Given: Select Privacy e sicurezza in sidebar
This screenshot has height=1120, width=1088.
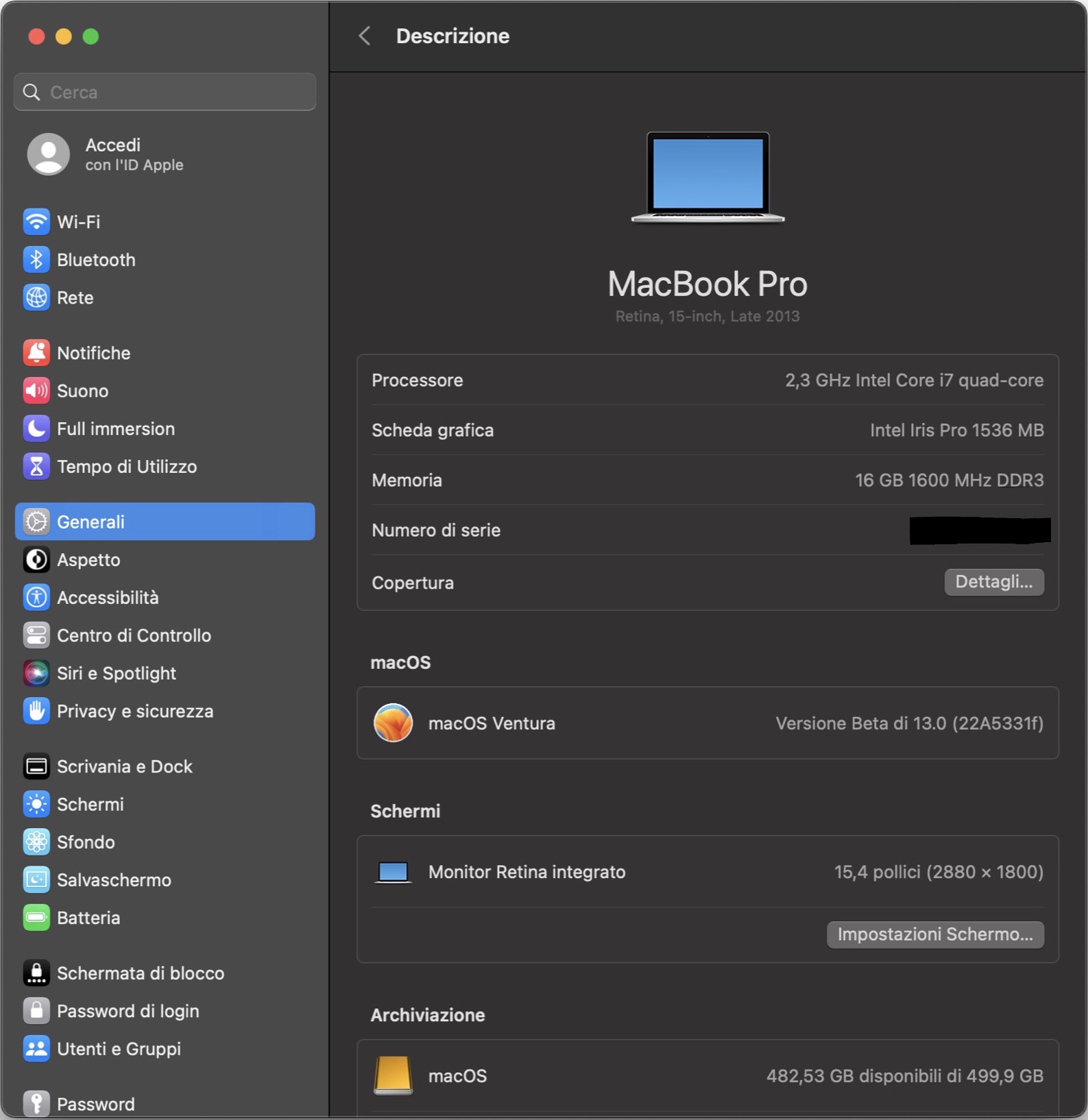Looking at the screenshot, I should (165, 711).
